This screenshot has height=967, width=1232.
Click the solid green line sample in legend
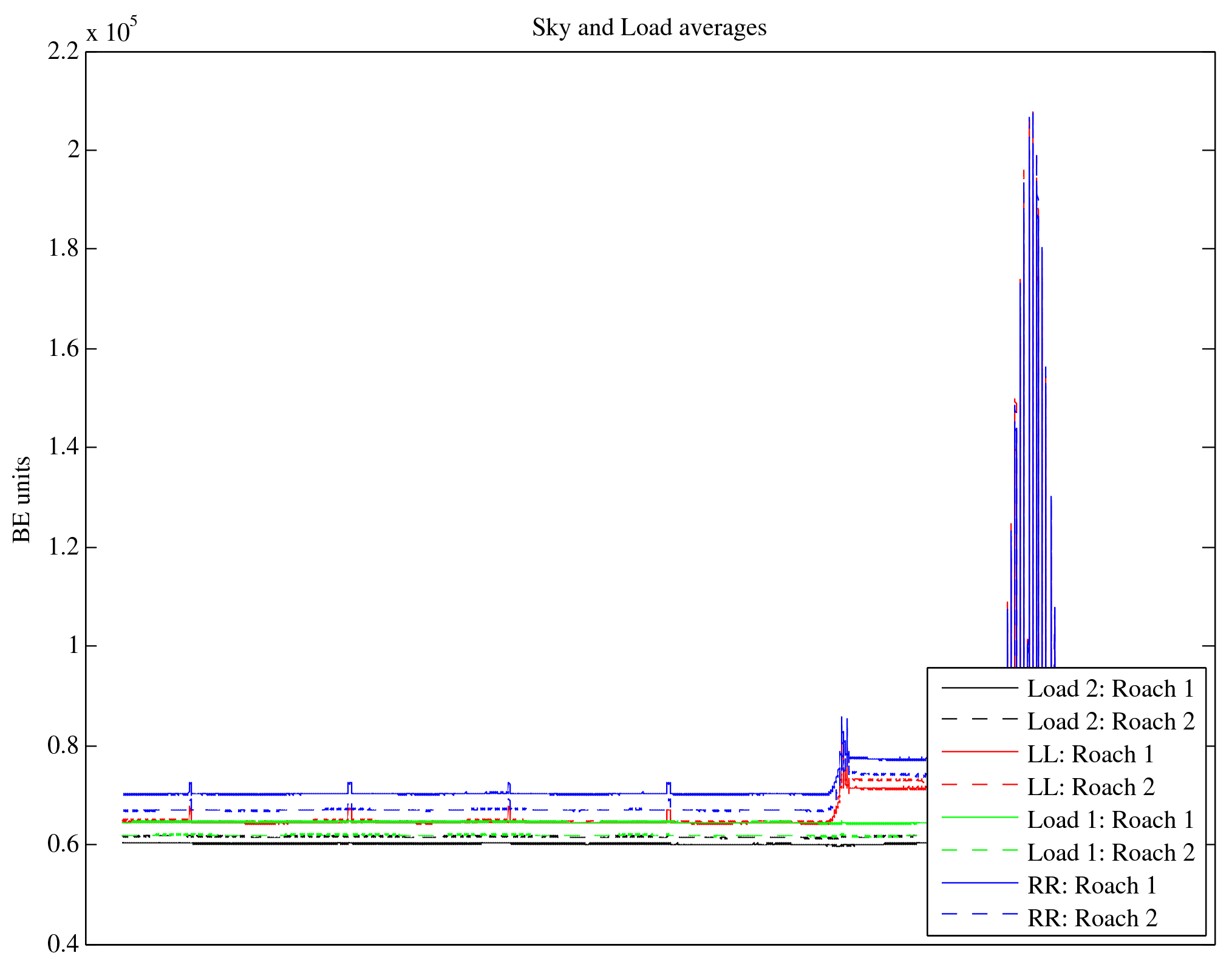pos(979,818)
